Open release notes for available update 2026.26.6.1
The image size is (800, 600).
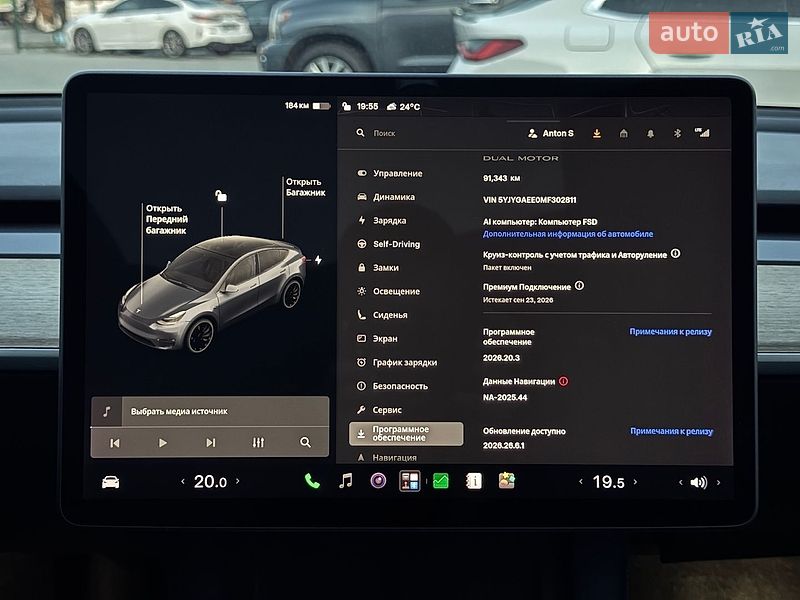coord(671,431)
